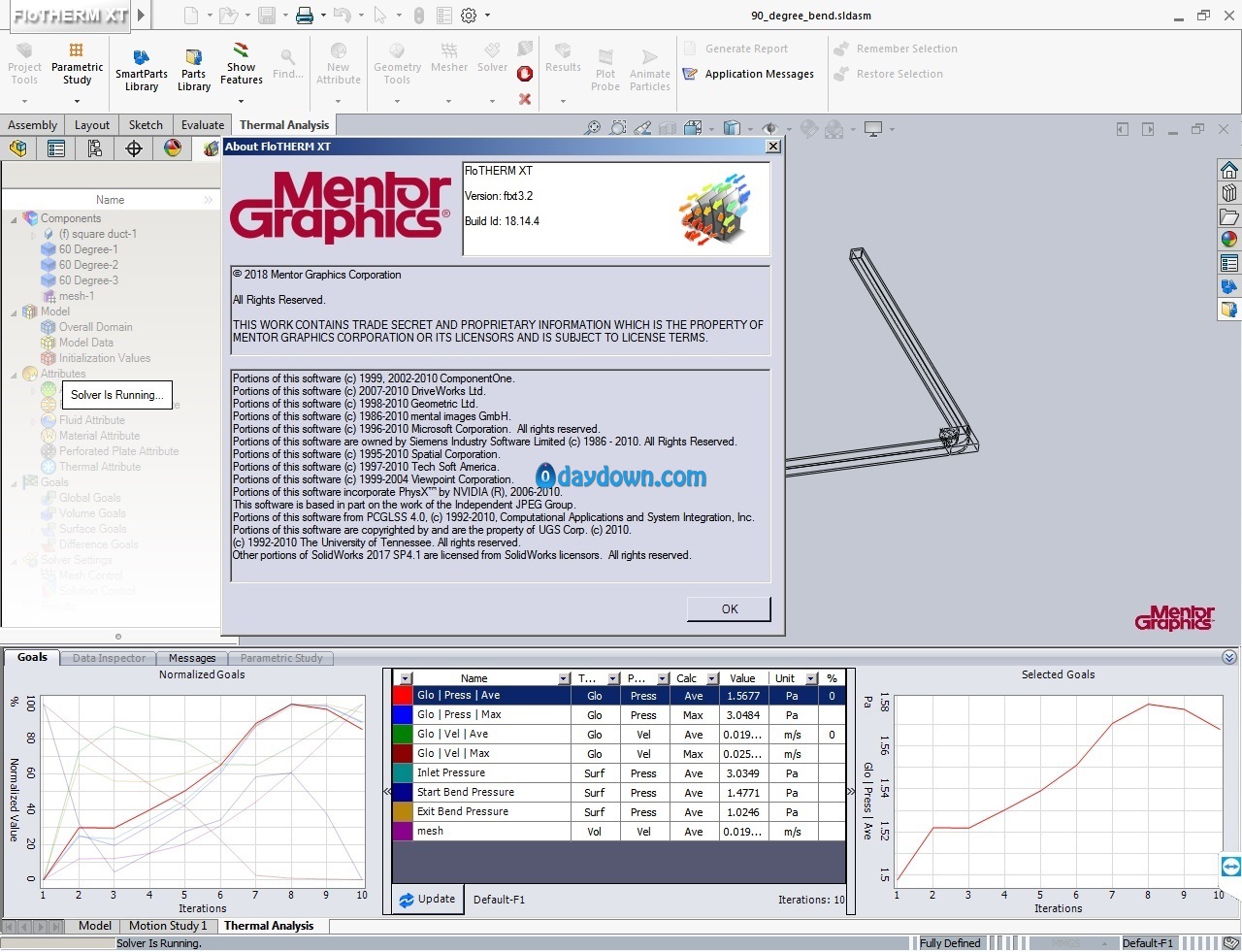Open Application Messages
The image size is (1242, 952).
tap(748, 74)
